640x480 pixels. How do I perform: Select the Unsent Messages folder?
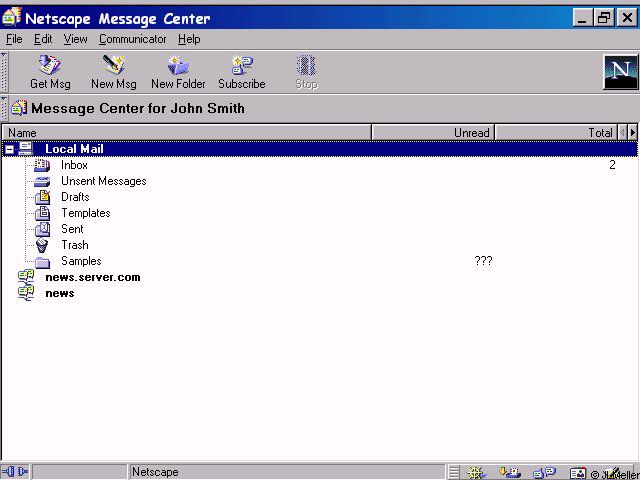(104, 181)
